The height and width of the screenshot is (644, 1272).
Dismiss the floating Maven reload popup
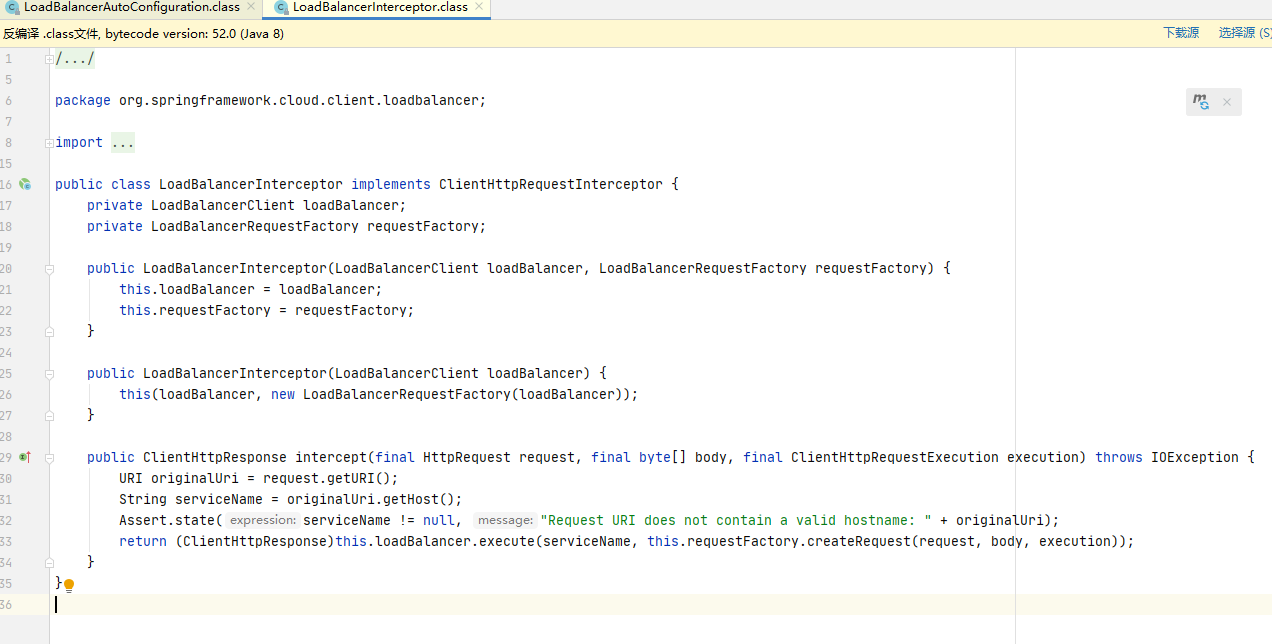(x=1227, y=102)
